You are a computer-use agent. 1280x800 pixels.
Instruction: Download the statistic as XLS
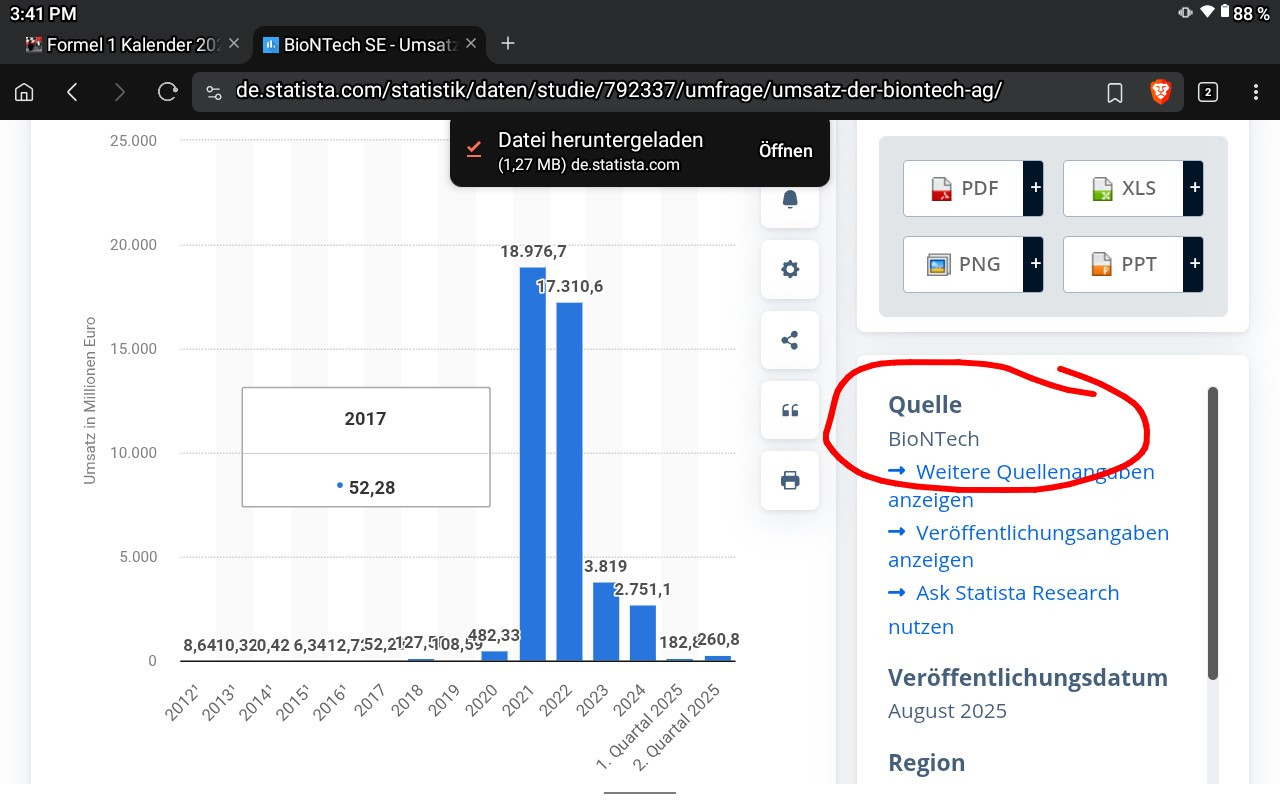coord(1123,188)
